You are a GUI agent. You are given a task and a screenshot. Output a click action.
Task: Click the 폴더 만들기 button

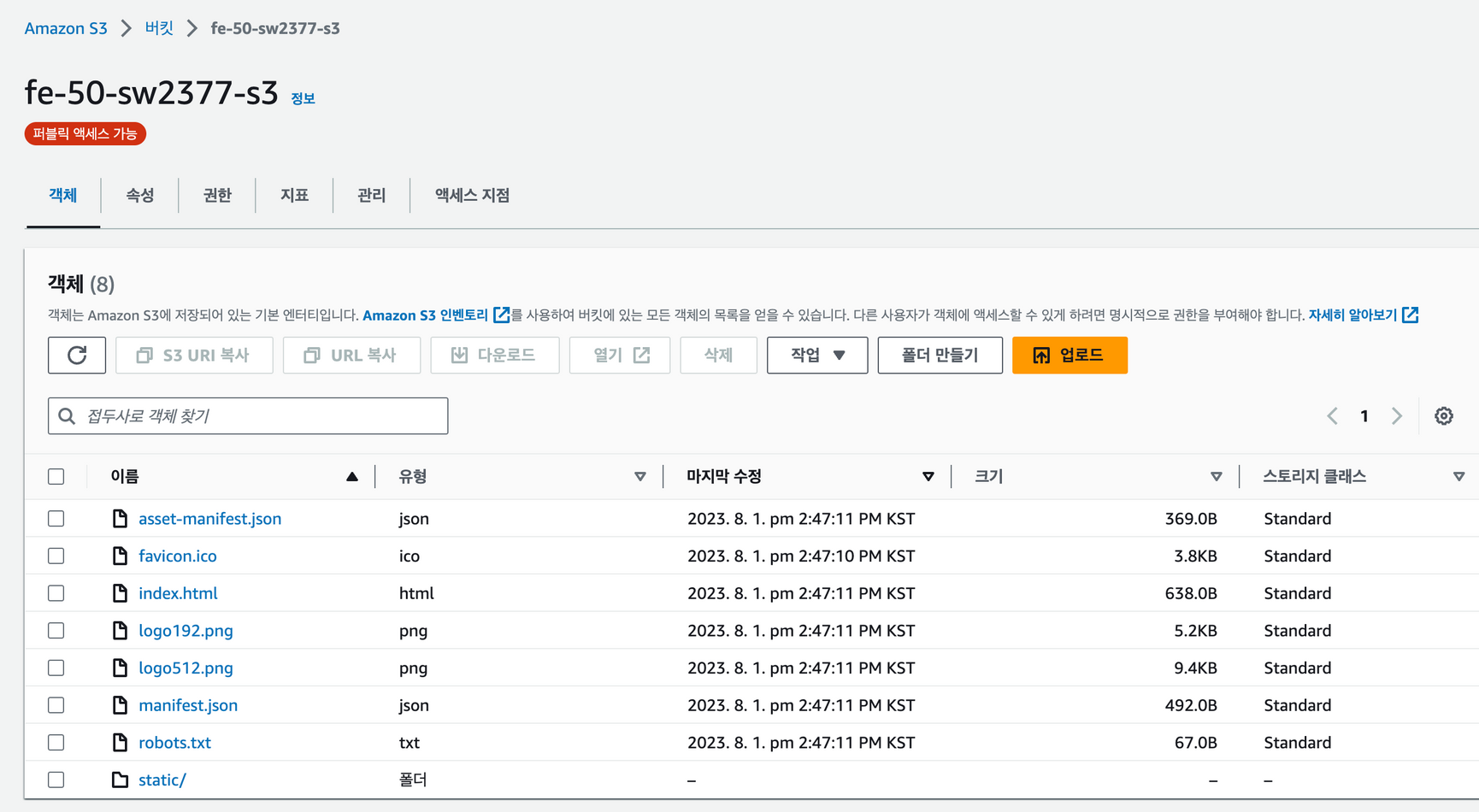coord(940,356)
